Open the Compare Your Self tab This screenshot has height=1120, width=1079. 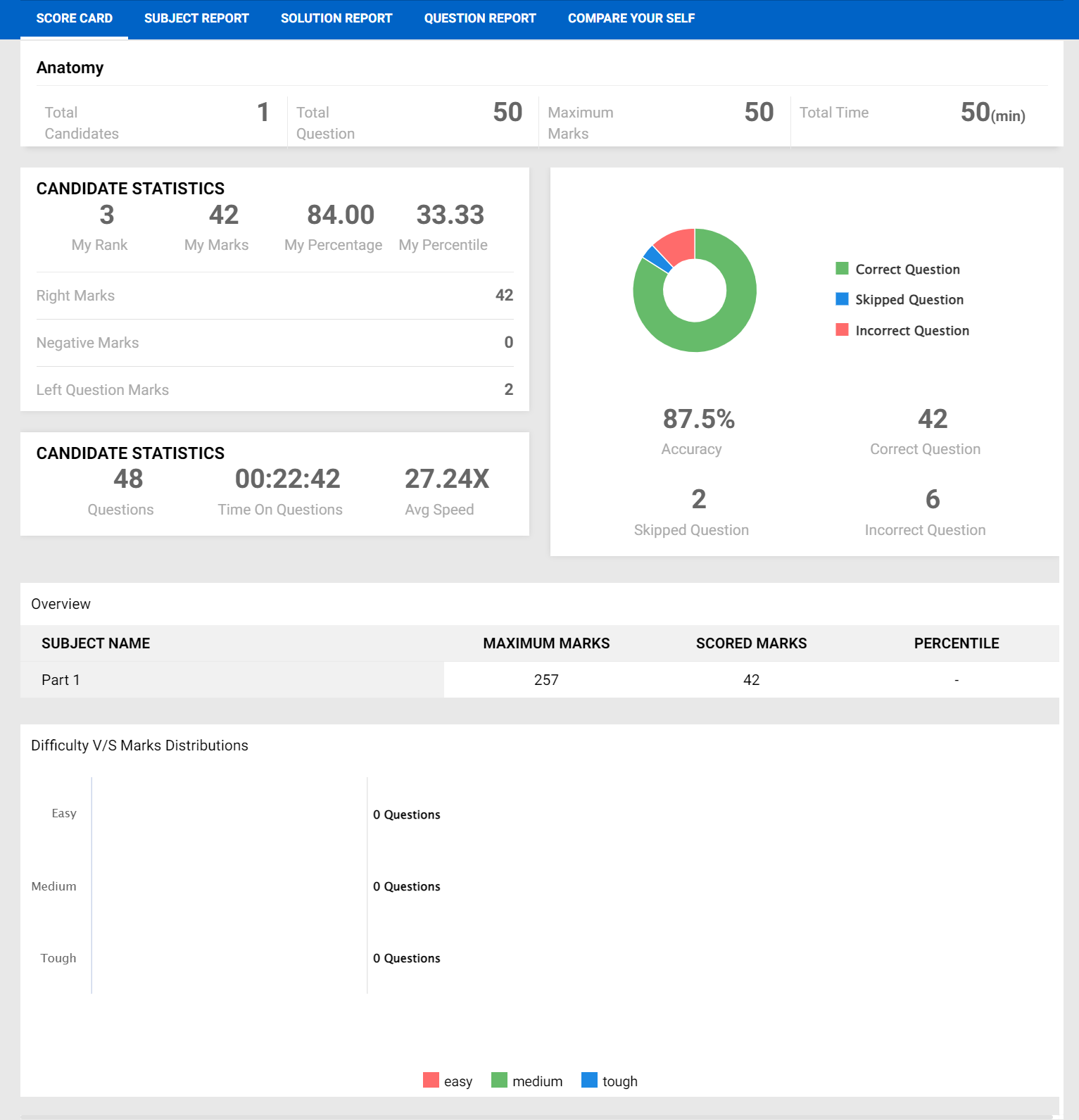(631, 18)
